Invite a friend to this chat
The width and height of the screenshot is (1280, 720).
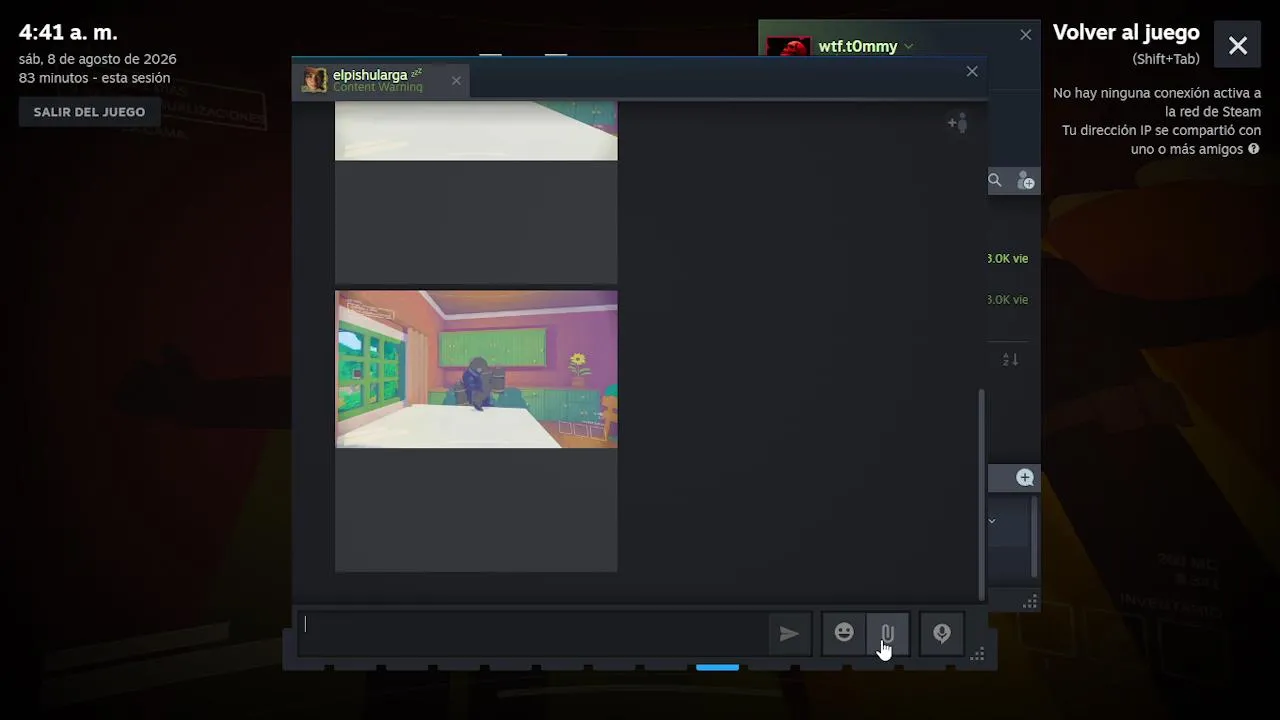tap(958, 123)
